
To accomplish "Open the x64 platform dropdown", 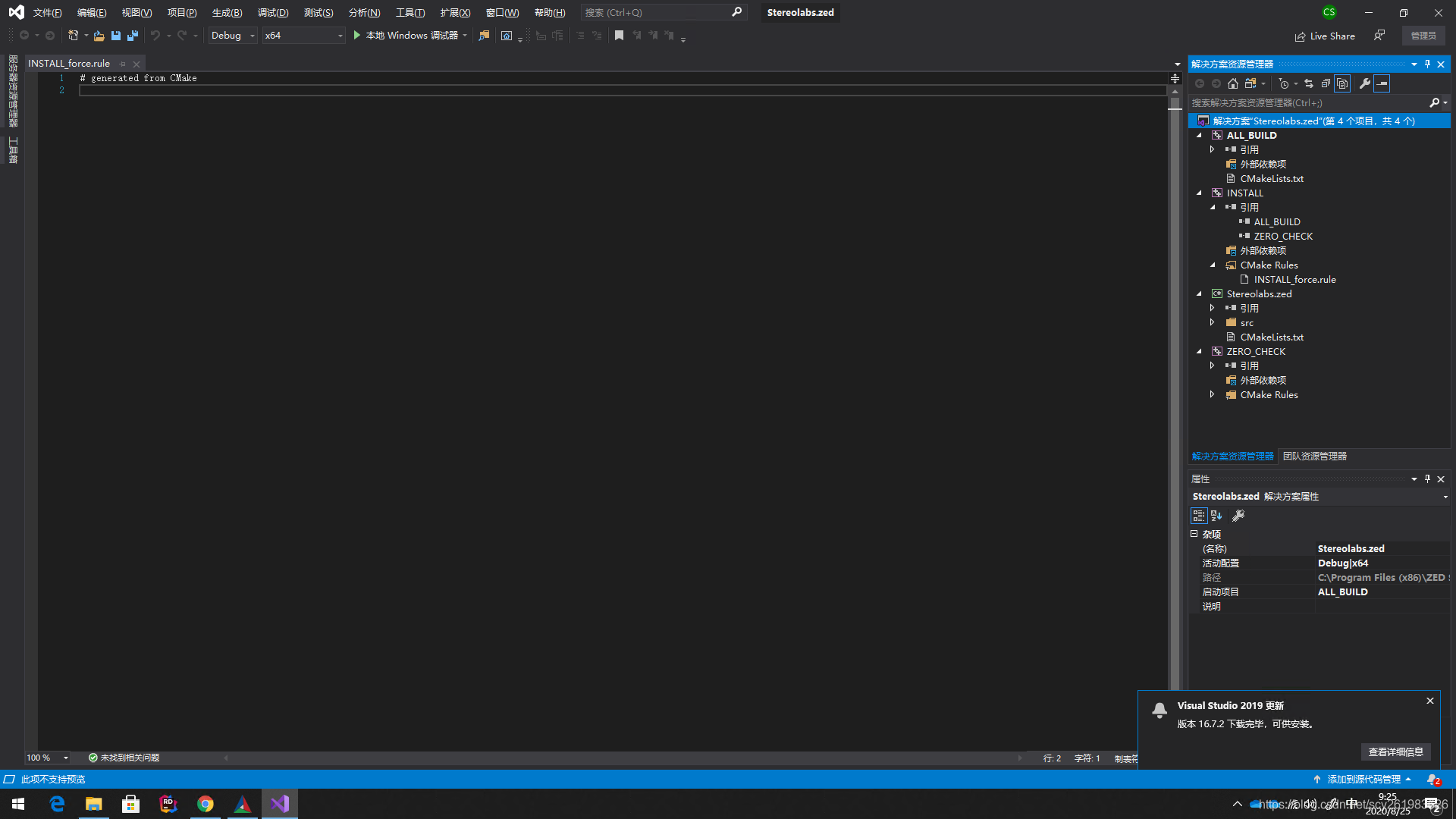I will pyautogui.click(x=303, y=36).
